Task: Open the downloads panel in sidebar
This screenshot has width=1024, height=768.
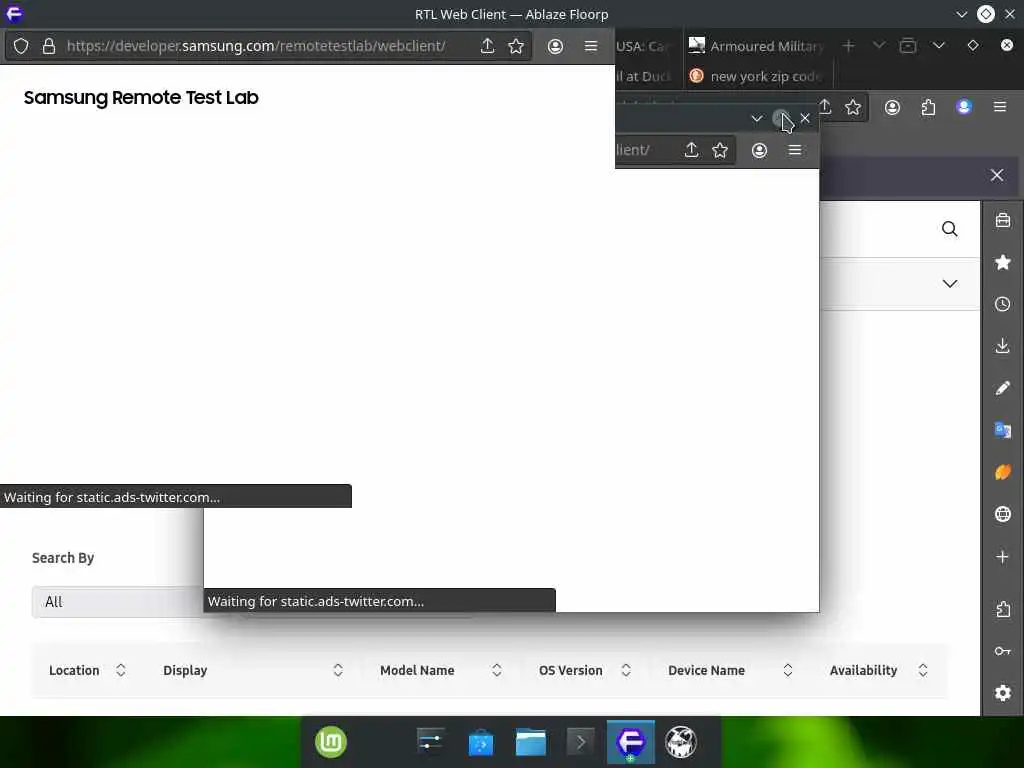Action: (x=1002, y=346)
